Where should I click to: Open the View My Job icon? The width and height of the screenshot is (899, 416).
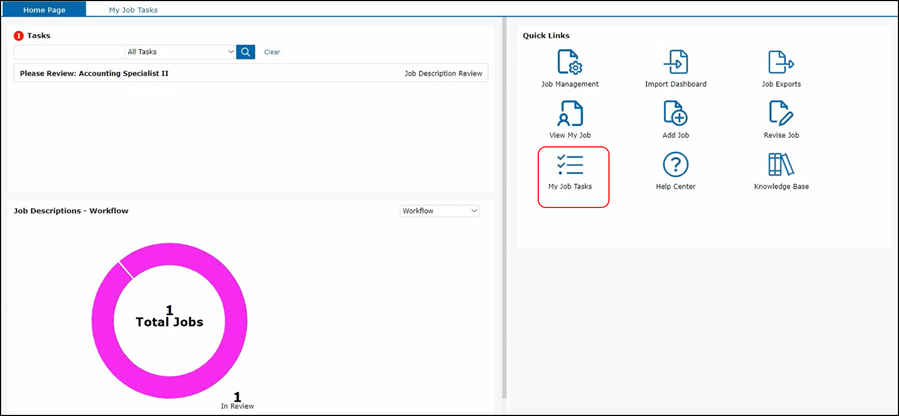pyautogui.click(x=570, y=114)
